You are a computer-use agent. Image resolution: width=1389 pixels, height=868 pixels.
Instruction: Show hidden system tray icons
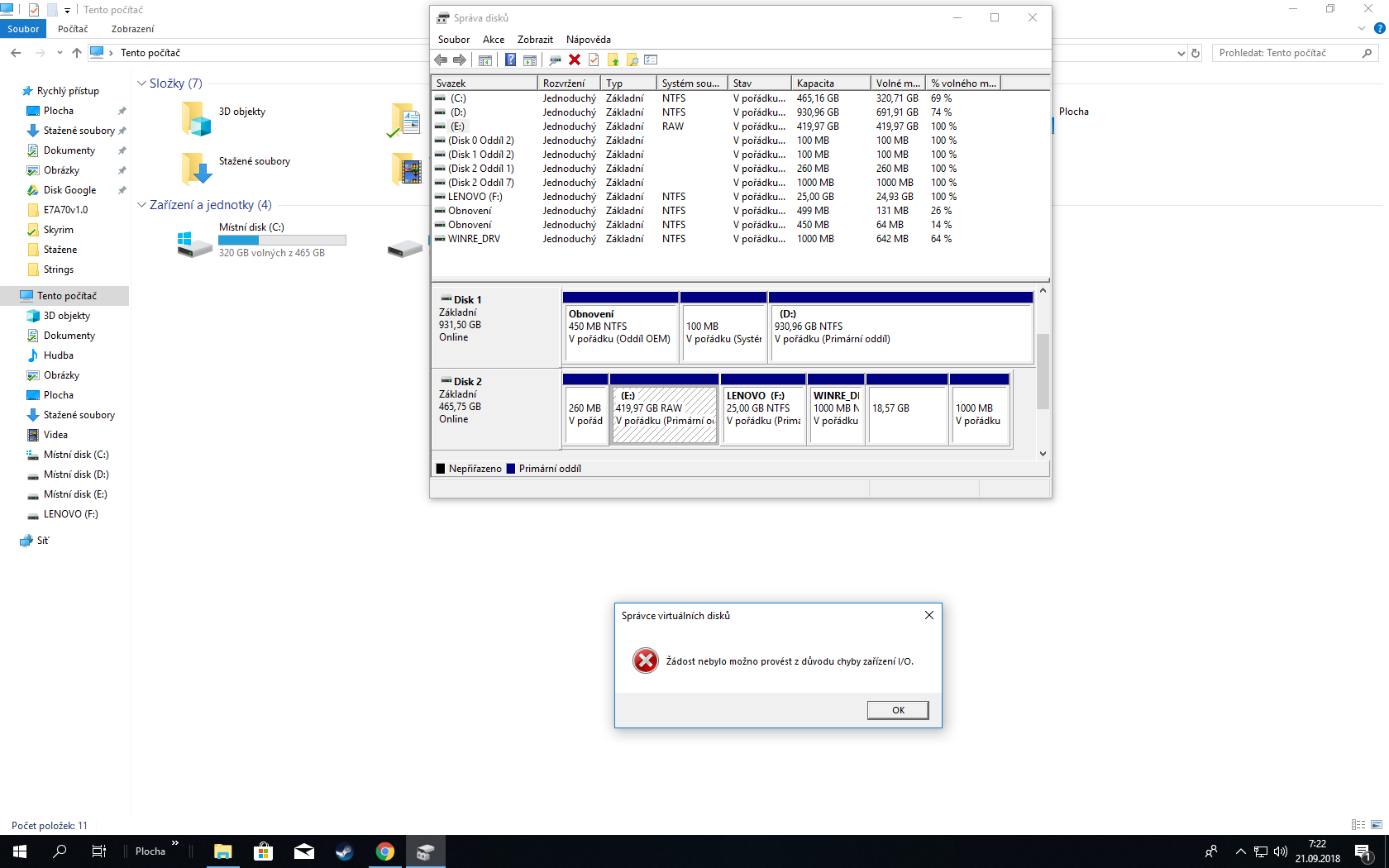tap(1240, 851)
